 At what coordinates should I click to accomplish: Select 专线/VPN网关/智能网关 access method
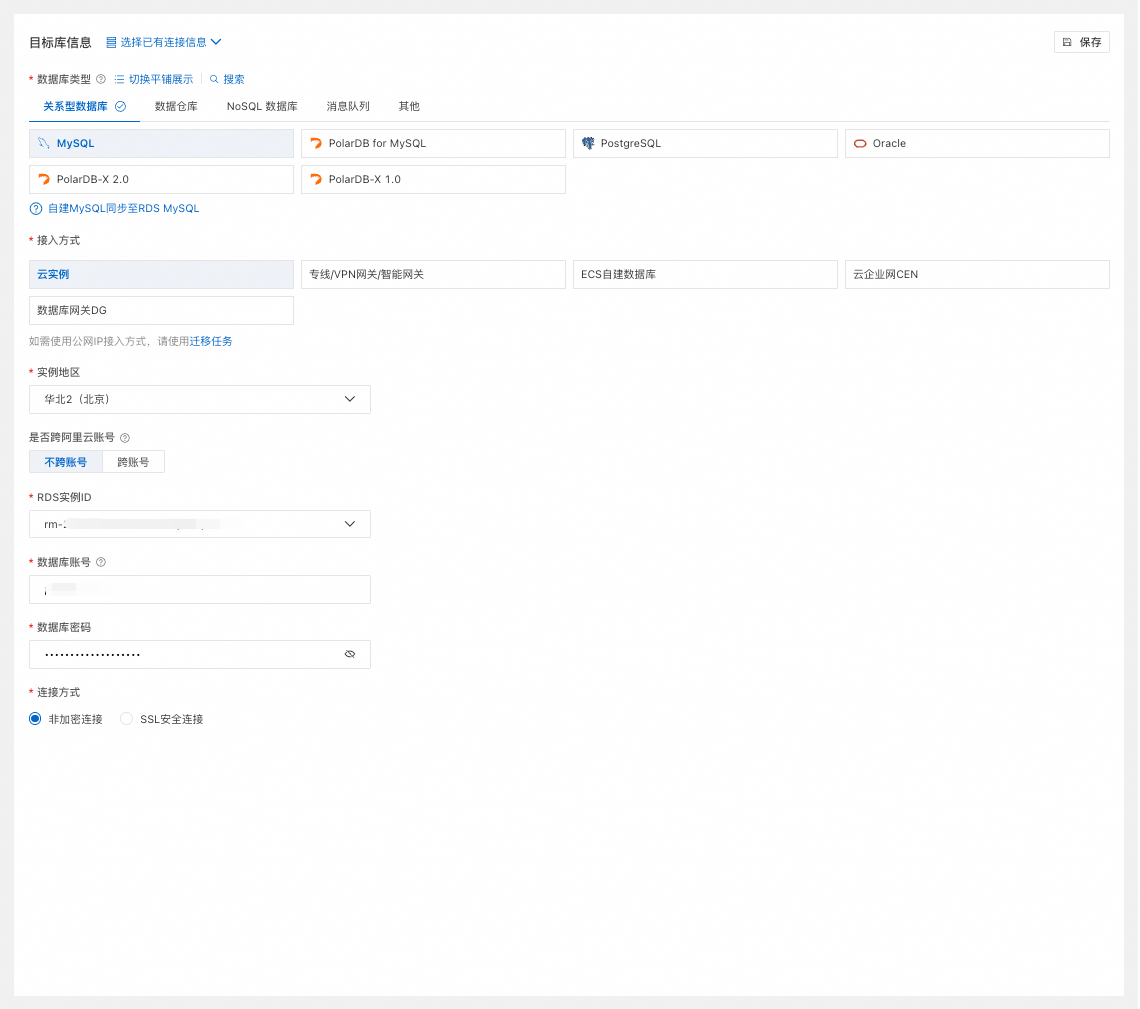point(433,274)
